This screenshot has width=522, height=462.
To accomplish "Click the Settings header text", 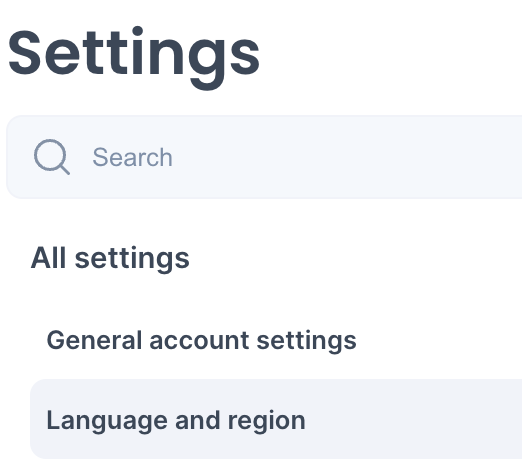I will [134, 57].
